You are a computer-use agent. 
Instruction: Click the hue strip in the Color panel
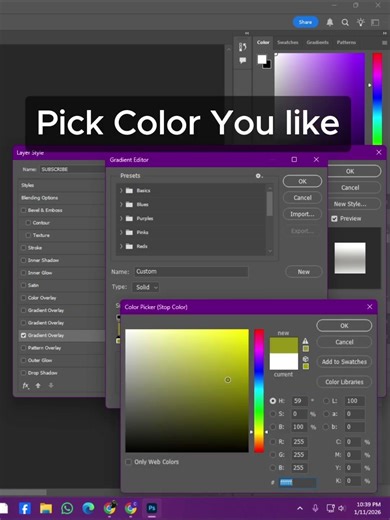[x=377, y=98]
